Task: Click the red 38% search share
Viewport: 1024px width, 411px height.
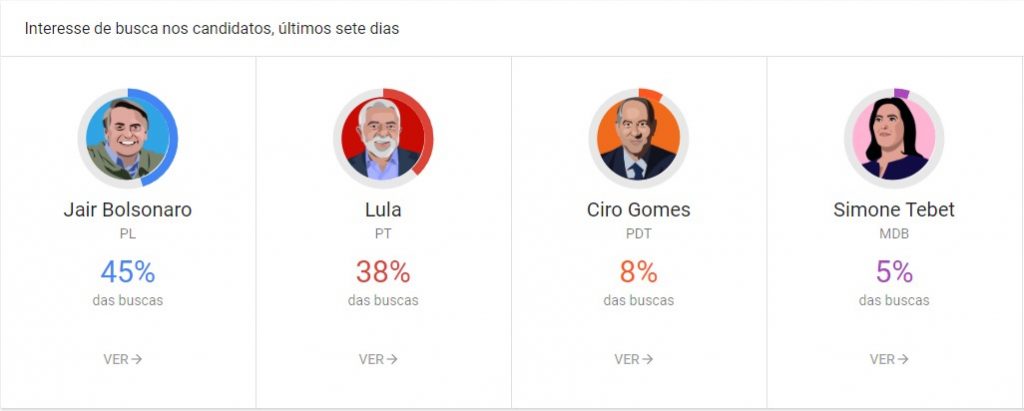Action: [383, 271]
